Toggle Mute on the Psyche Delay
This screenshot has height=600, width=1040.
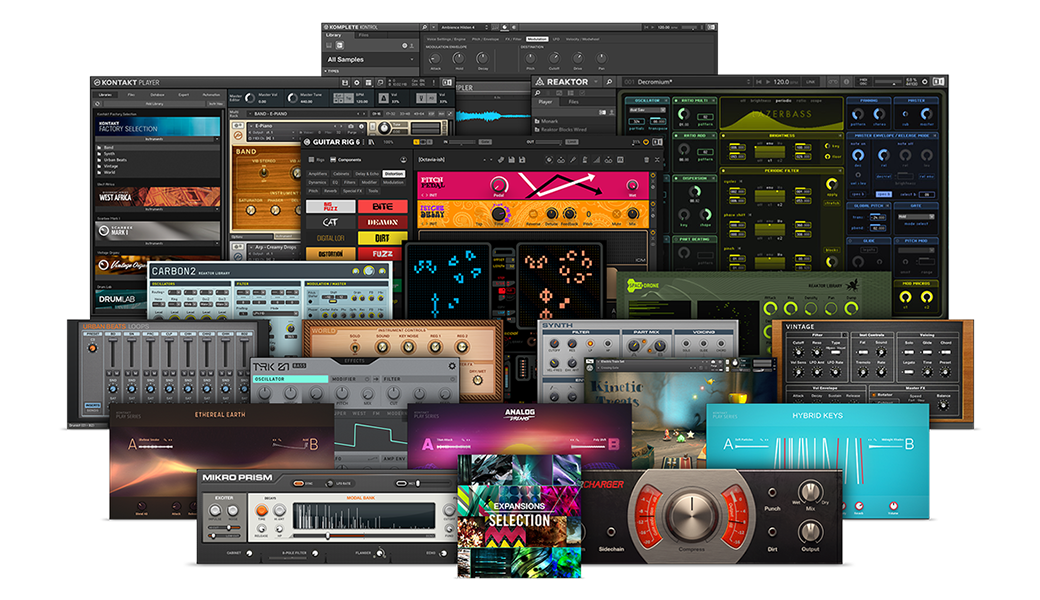[616, 215]
